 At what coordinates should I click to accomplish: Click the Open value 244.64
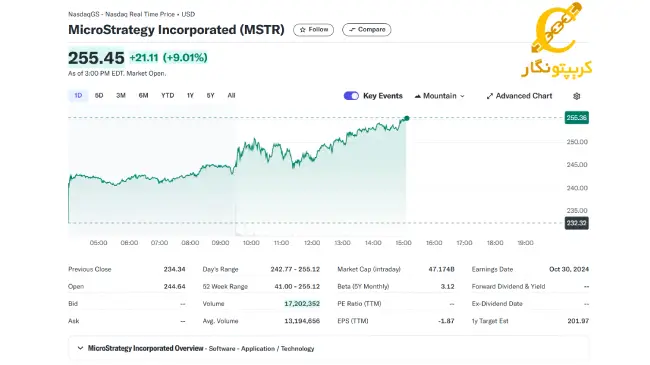tap(174, 287)
